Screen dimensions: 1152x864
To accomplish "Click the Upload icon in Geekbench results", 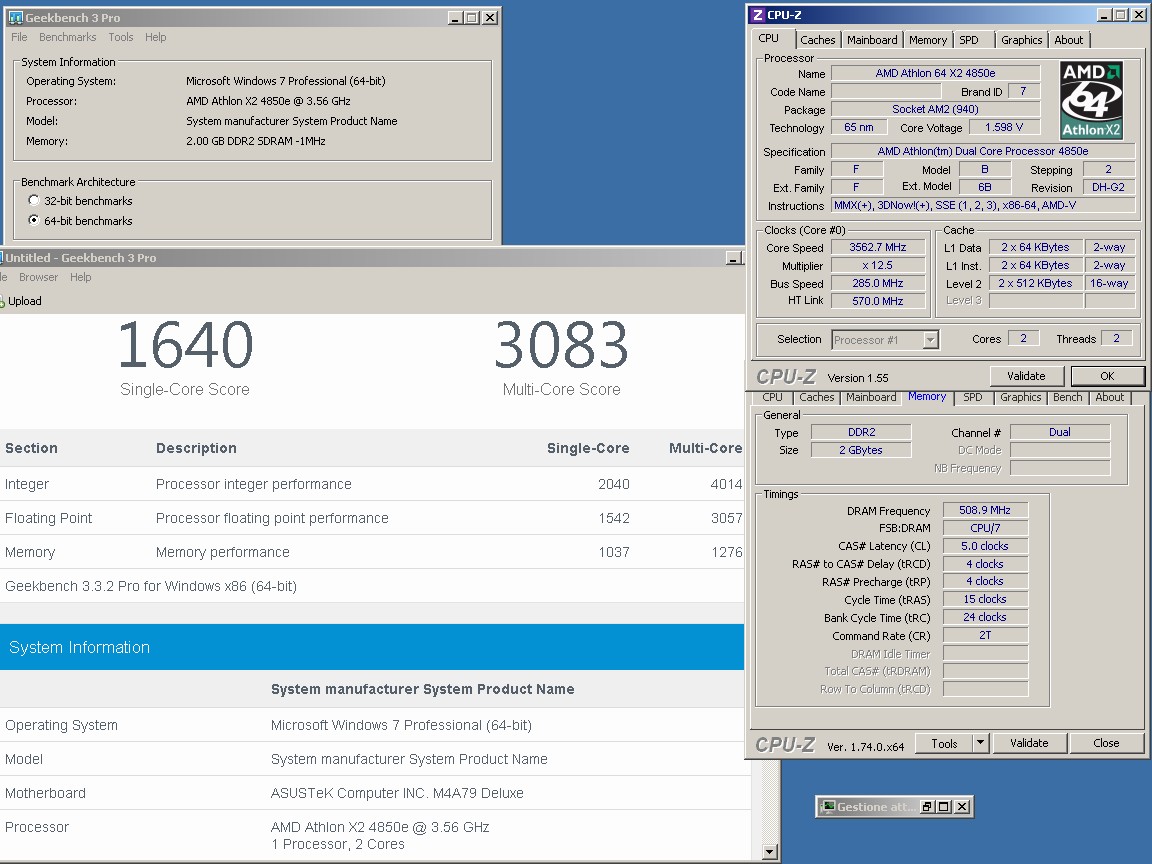I will [x=3, y=301].
